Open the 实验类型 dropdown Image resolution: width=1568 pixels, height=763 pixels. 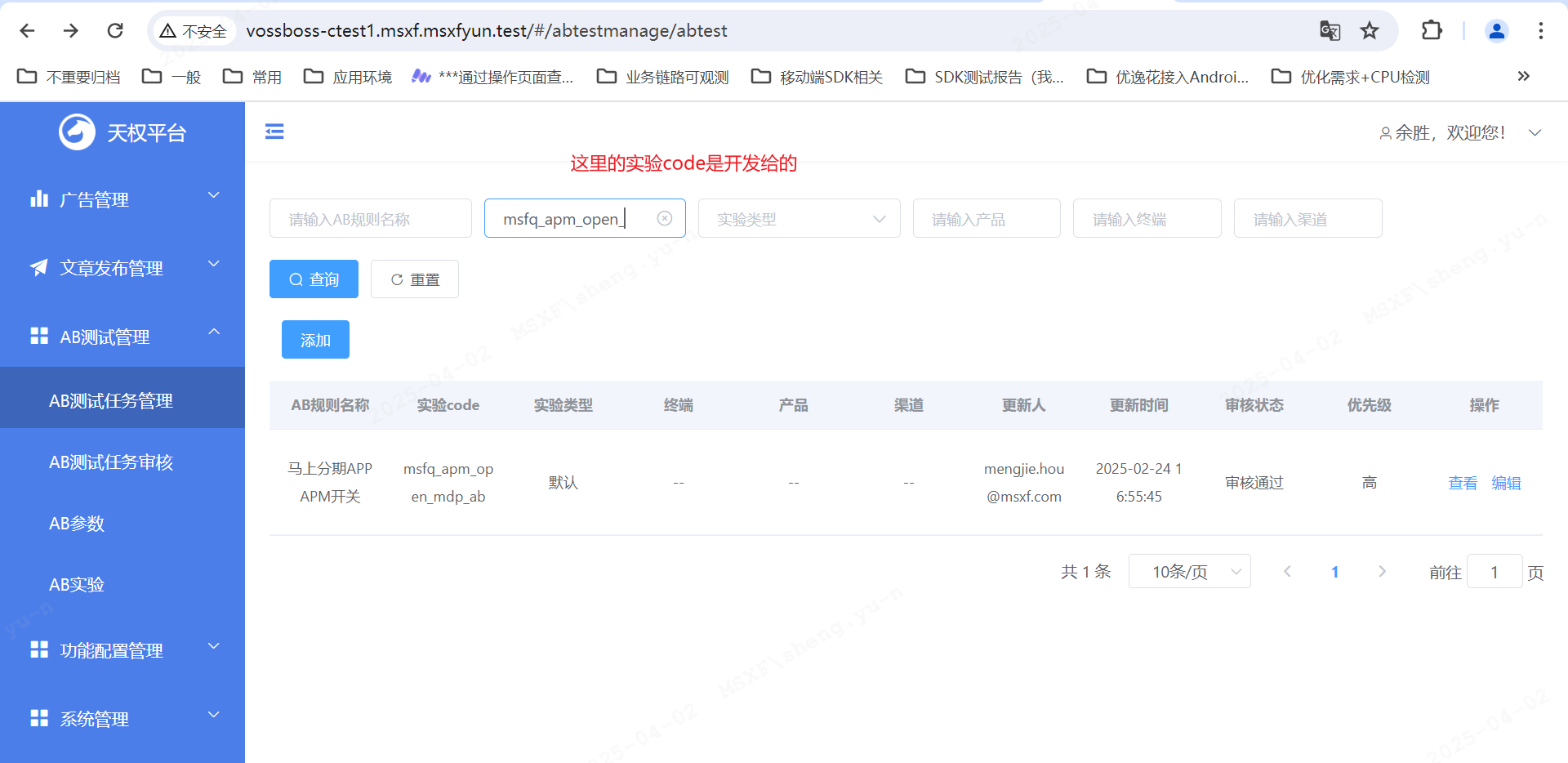tap(799, 218)
